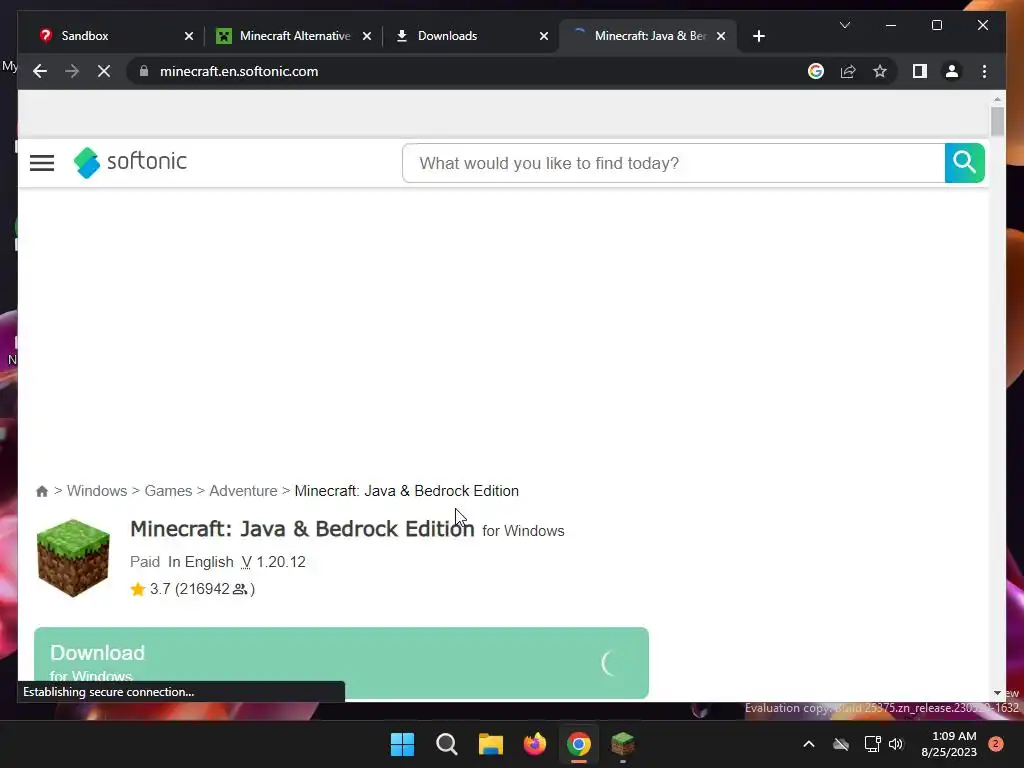Open File Explorer from the taskbar
The width and height of the screenshot is (1024, 768).
(x=490, y=744)
